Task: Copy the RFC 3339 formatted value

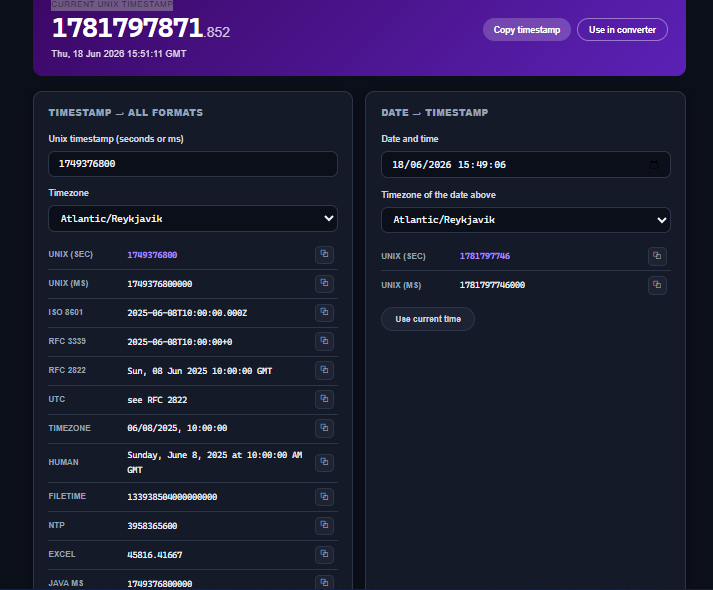Action: point(324,341)
